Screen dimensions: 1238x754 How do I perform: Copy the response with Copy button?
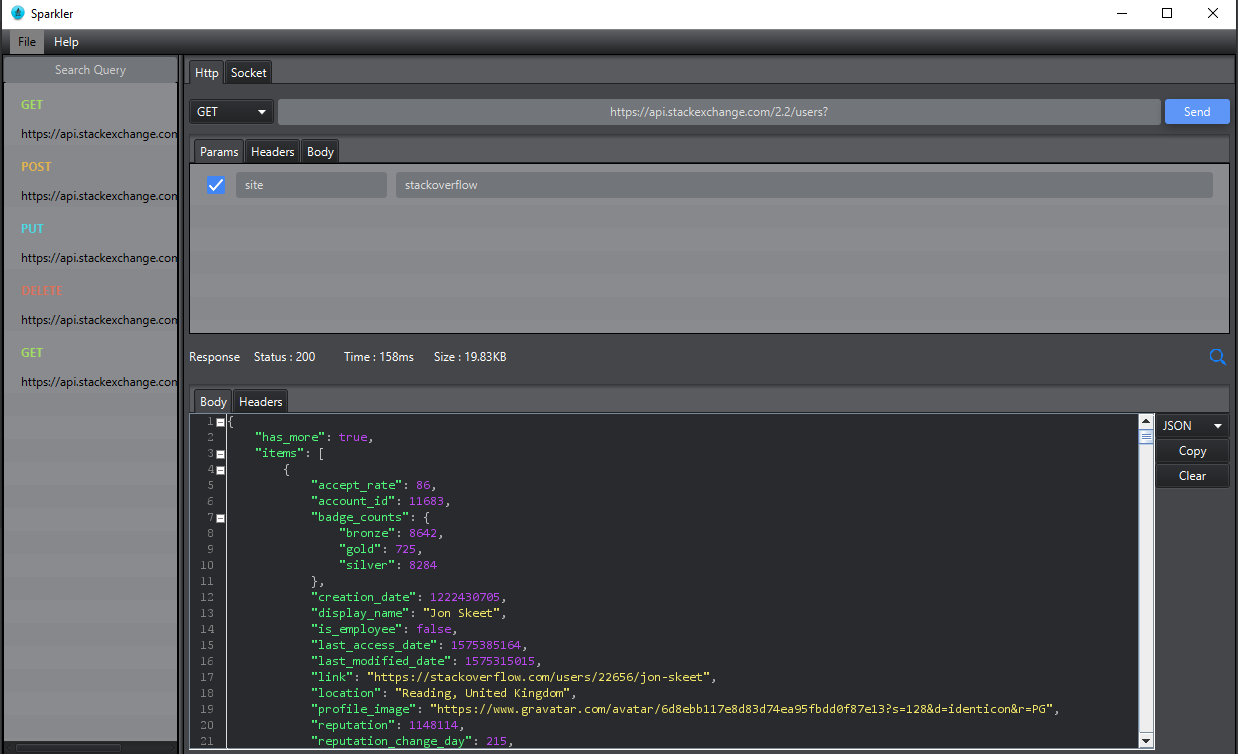coord(1192,451)
